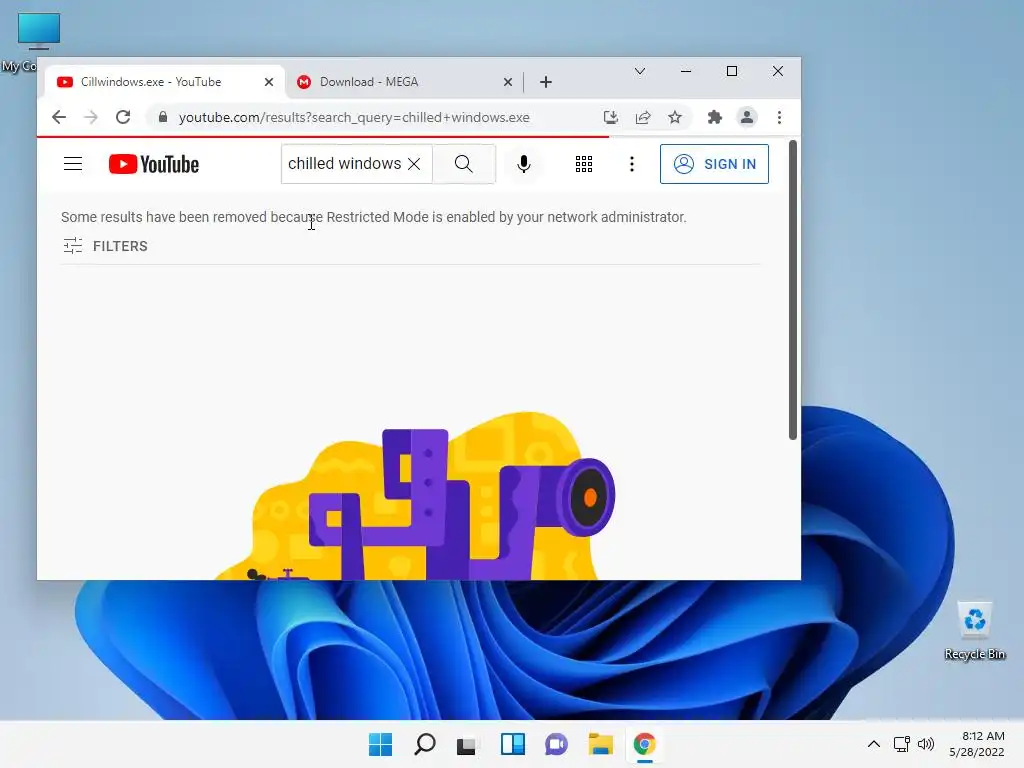This screenshot has width=1024, height=768.
Task: Open Task View on taskbar
Action: tap(468, 744)
